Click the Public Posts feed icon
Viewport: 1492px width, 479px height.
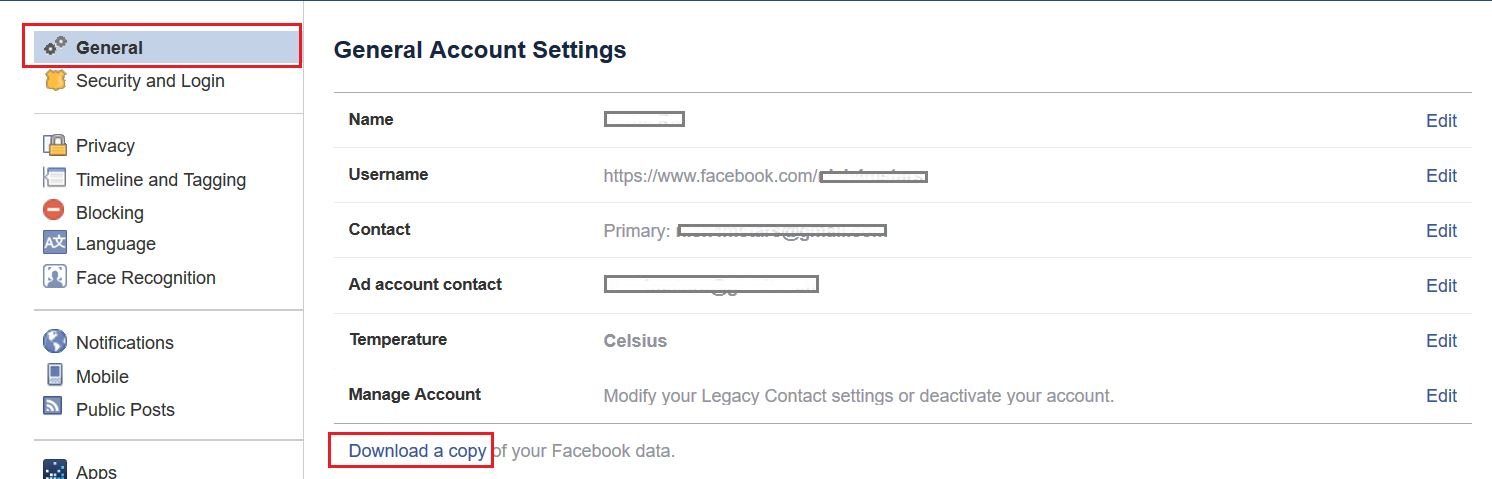(x=54, y=406)
